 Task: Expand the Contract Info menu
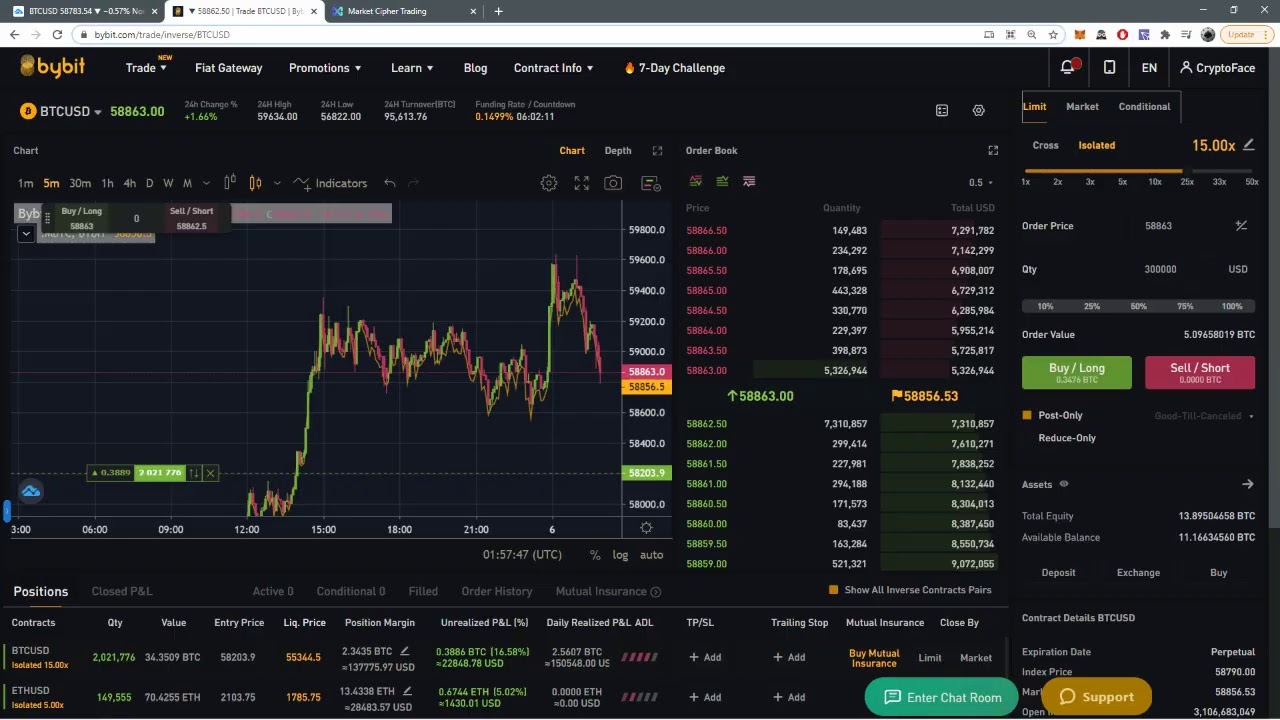coord(553,68)
